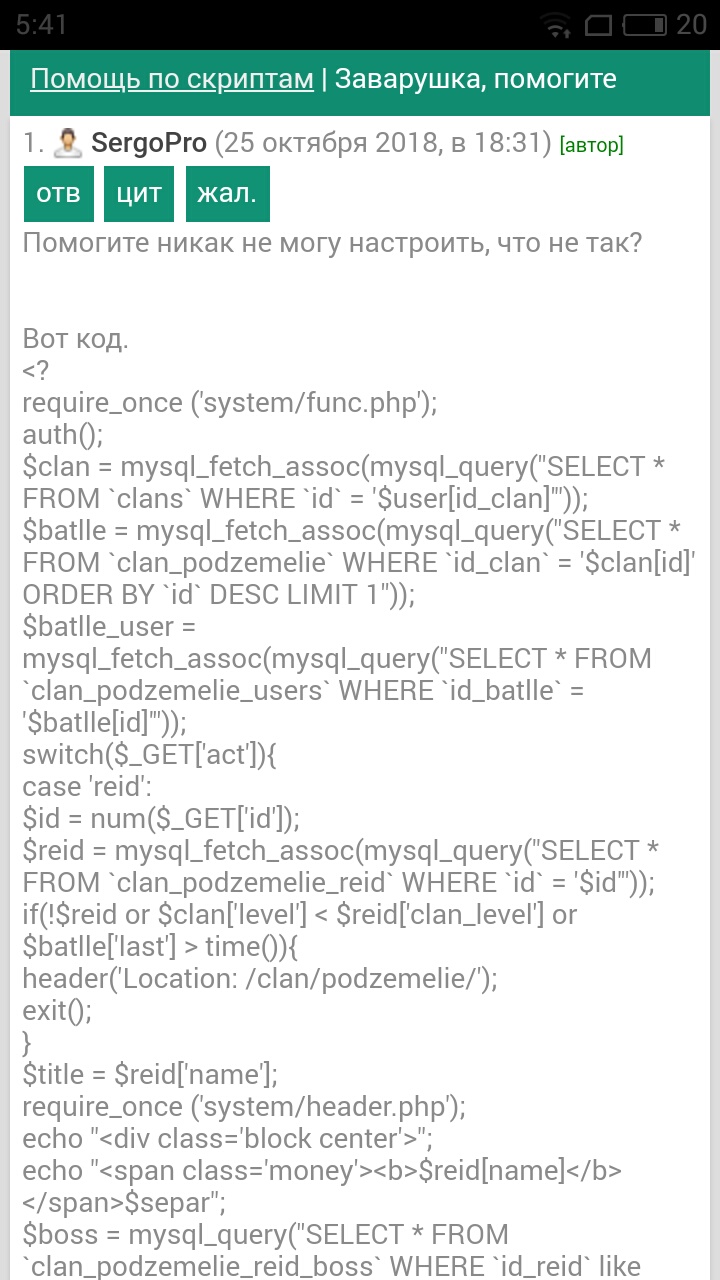Tap the switch($_GET['act']) code line

tap(150, 754)
